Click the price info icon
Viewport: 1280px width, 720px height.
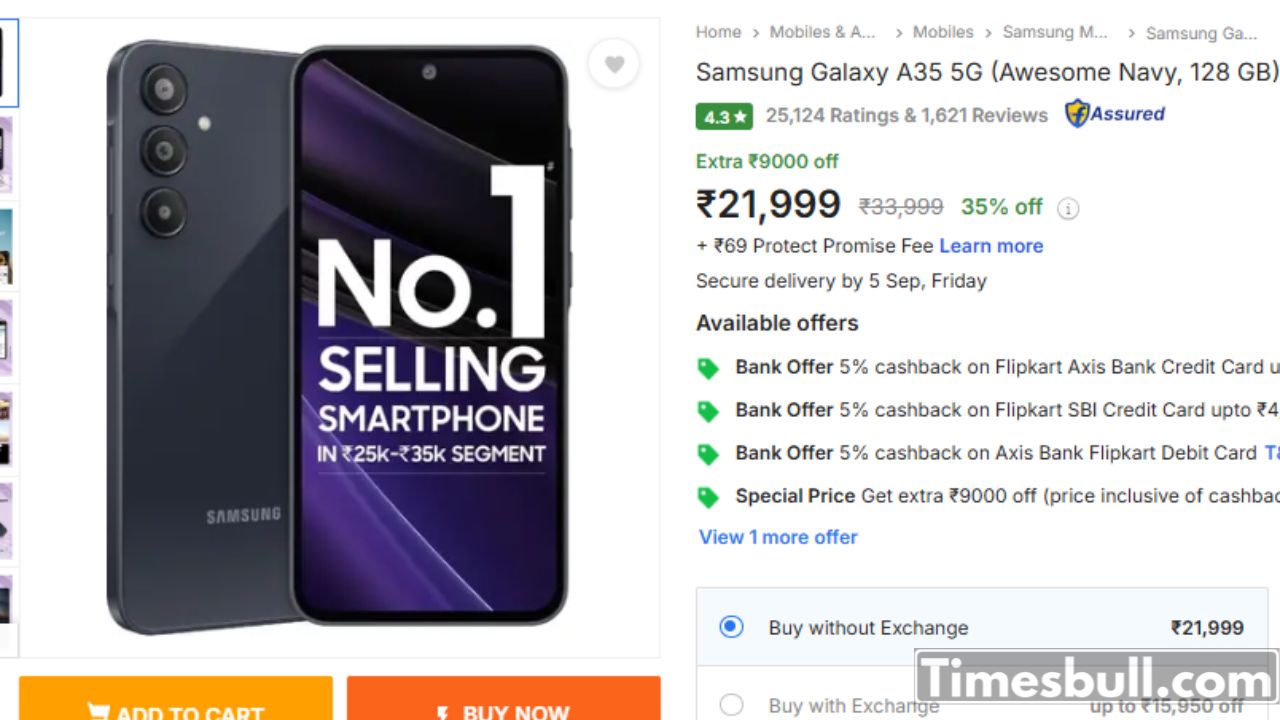click(1068, 208)
